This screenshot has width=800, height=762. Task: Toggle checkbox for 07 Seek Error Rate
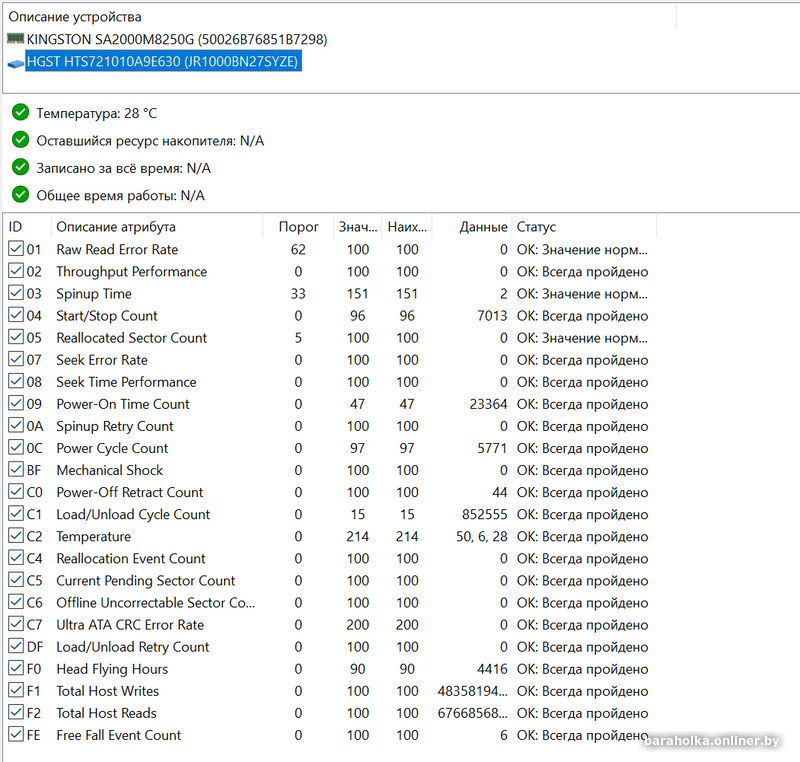pos(16,359)
